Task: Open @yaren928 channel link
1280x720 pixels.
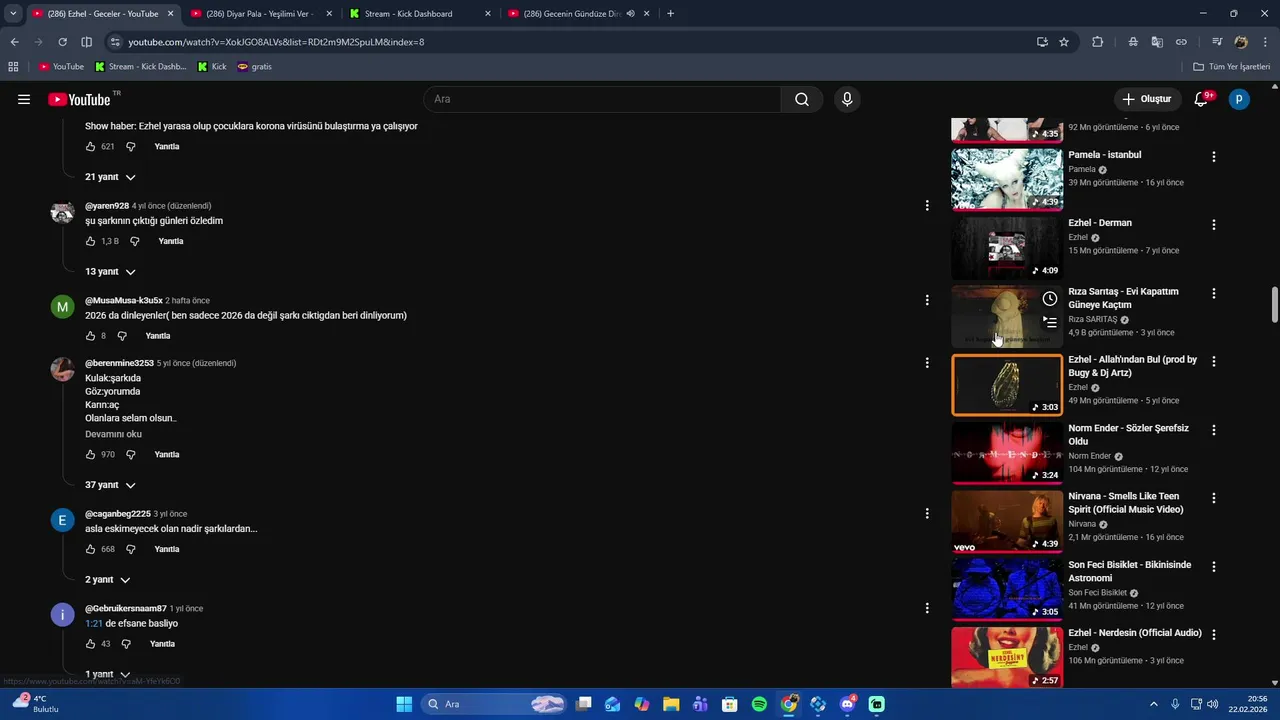Action: click(x=107, y=206)
